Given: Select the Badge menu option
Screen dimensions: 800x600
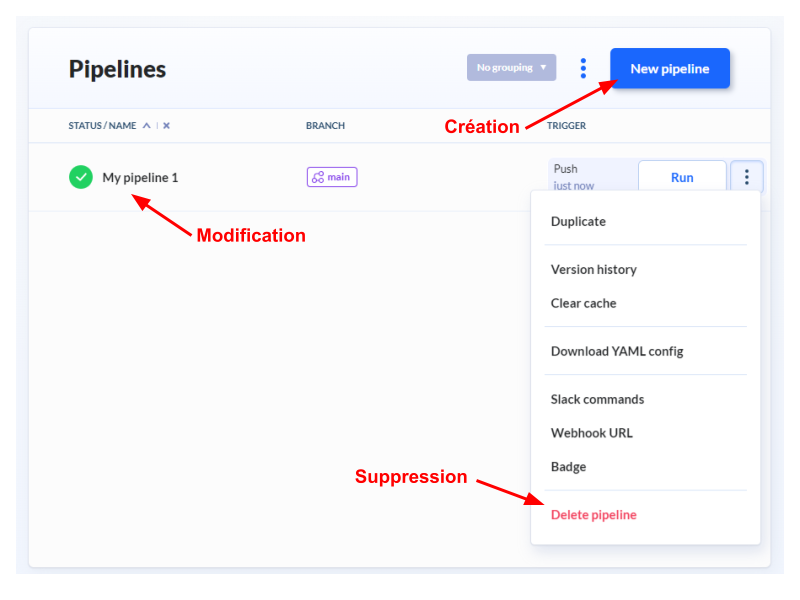Looking at the screenshot, I should (568, 467).
